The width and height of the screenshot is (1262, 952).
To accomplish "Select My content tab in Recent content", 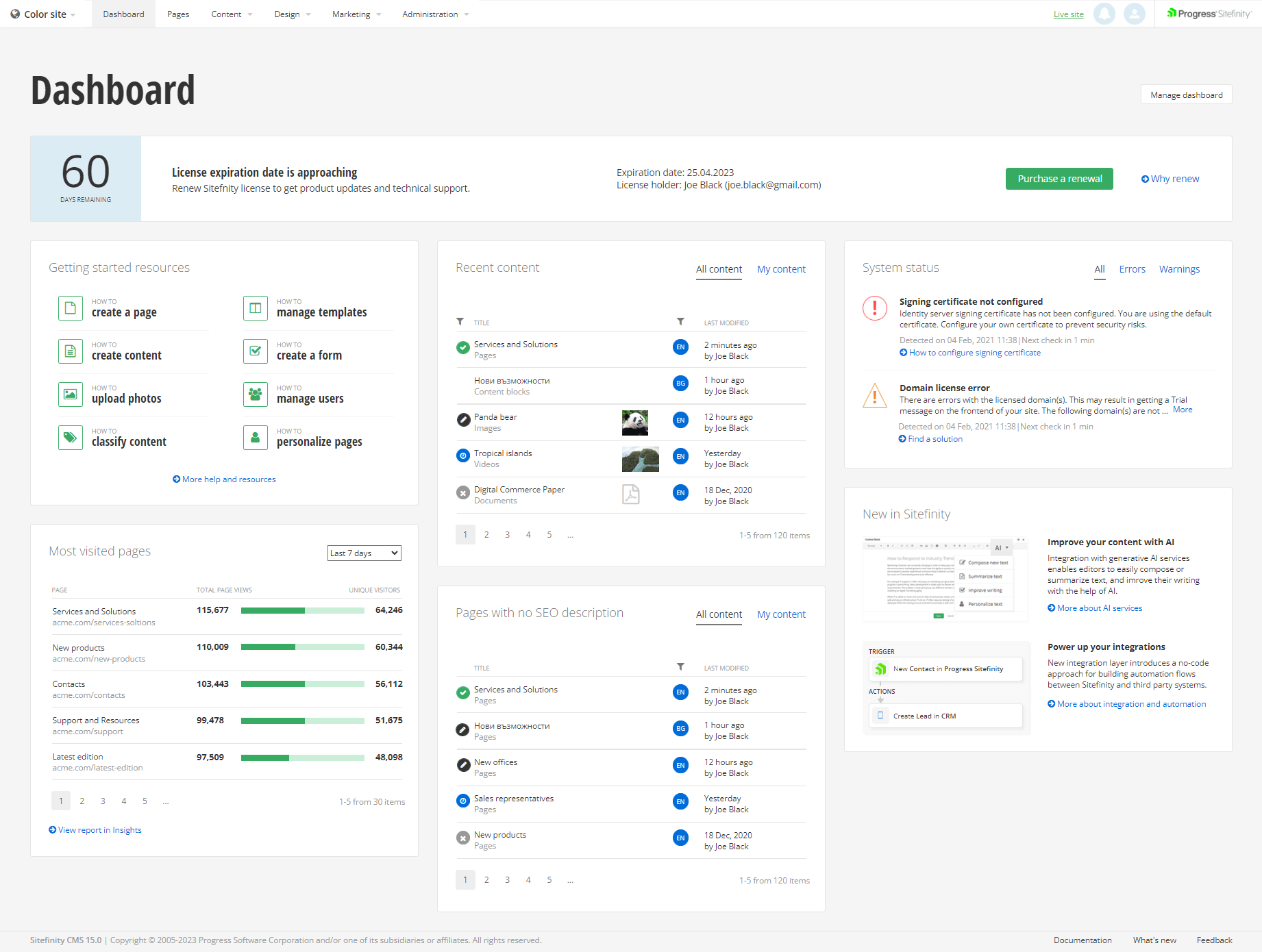I will click(781, 269).
